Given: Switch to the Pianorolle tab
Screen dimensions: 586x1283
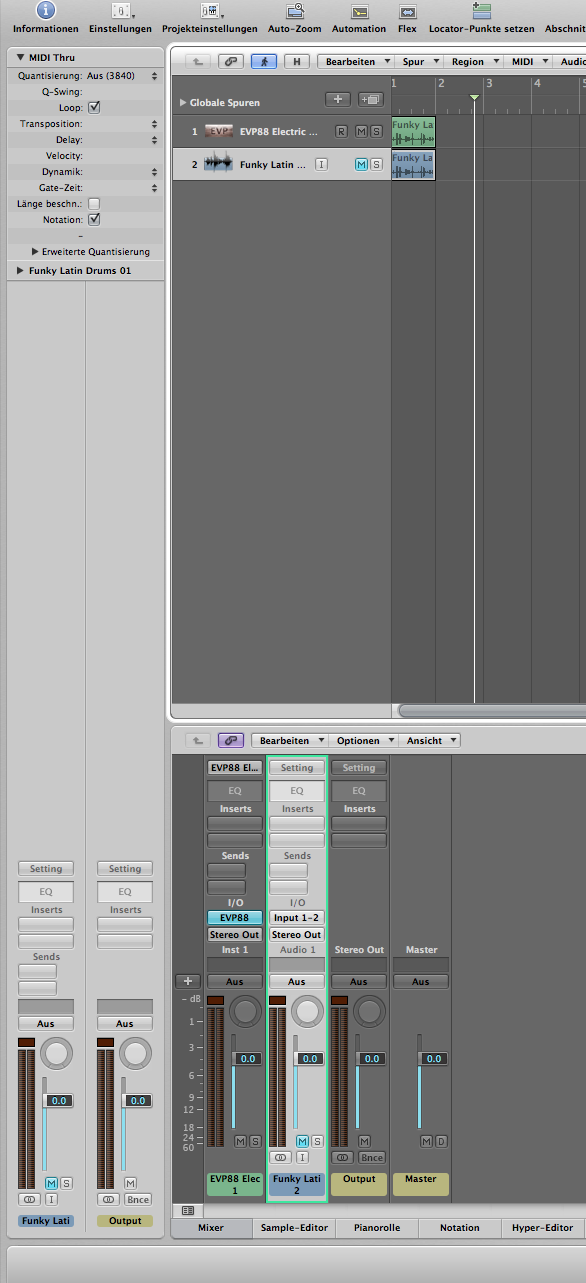Looking at the screenshot, I should (x=377, y=1228).
